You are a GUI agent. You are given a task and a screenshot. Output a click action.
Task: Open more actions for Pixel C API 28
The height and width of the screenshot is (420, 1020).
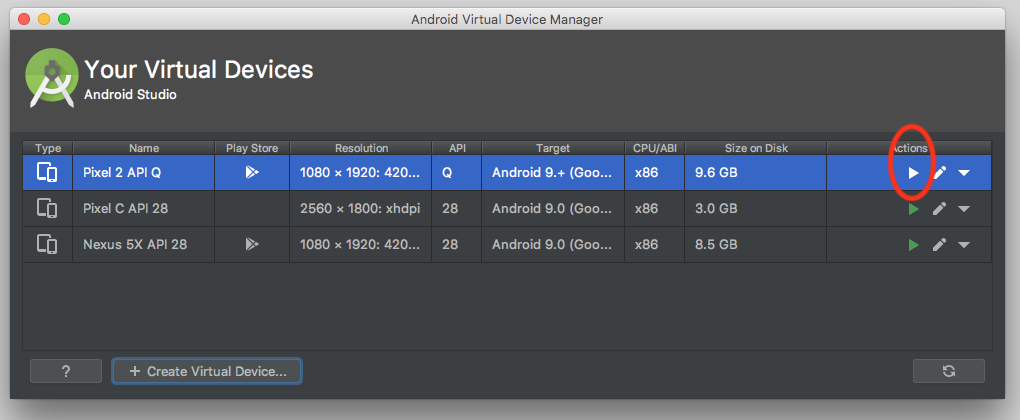tap(964, 209)
